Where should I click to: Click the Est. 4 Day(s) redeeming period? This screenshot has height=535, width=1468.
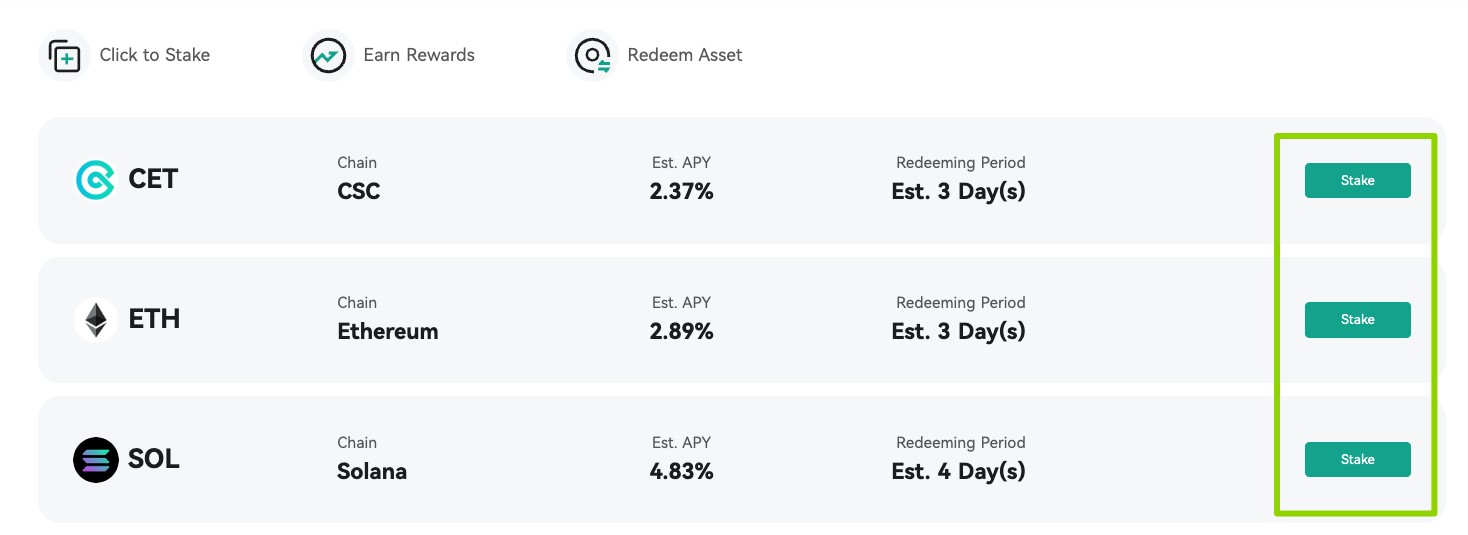tap(959, 472)
